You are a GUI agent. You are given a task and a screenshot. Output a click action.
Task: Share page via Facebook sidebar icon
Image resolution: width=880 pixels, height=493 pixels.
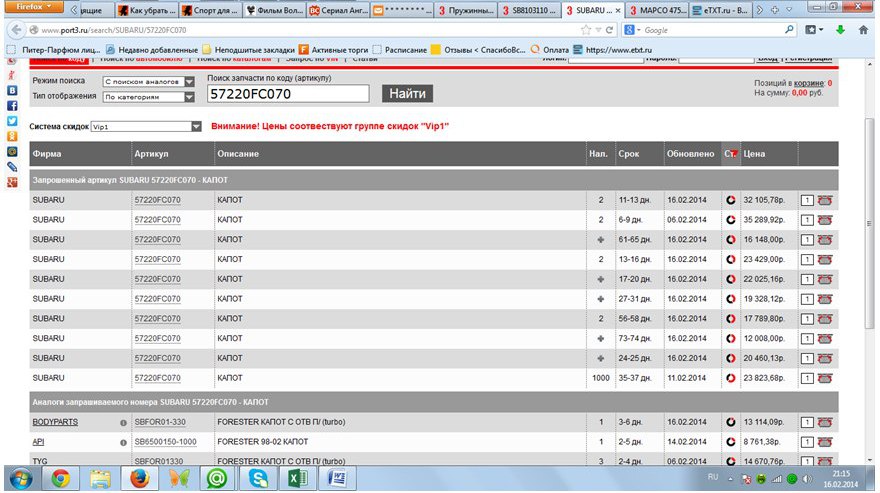(12, 106)
